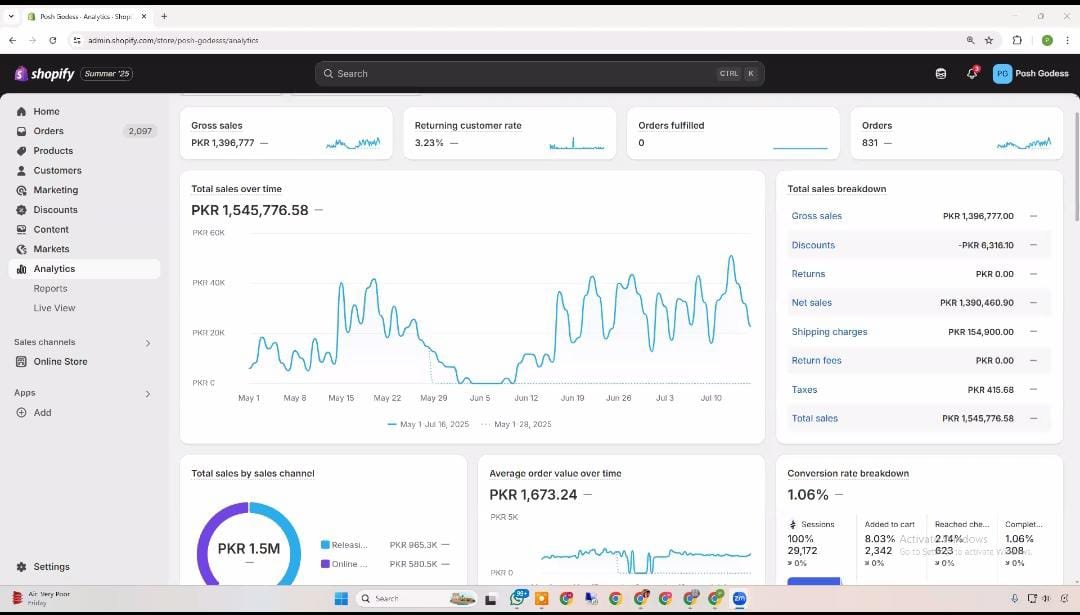The width and height of the screenshot is (1080, 615).
Task: Open Home from the sidebar
Action: pyautogui.click(x=46, y=111)
